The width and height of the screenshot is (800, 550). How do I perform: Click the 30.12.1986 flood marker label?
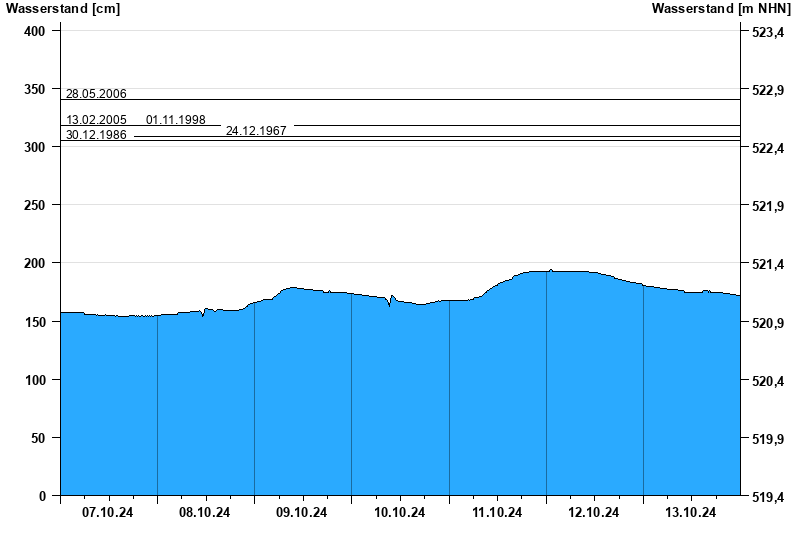point(96,135)
